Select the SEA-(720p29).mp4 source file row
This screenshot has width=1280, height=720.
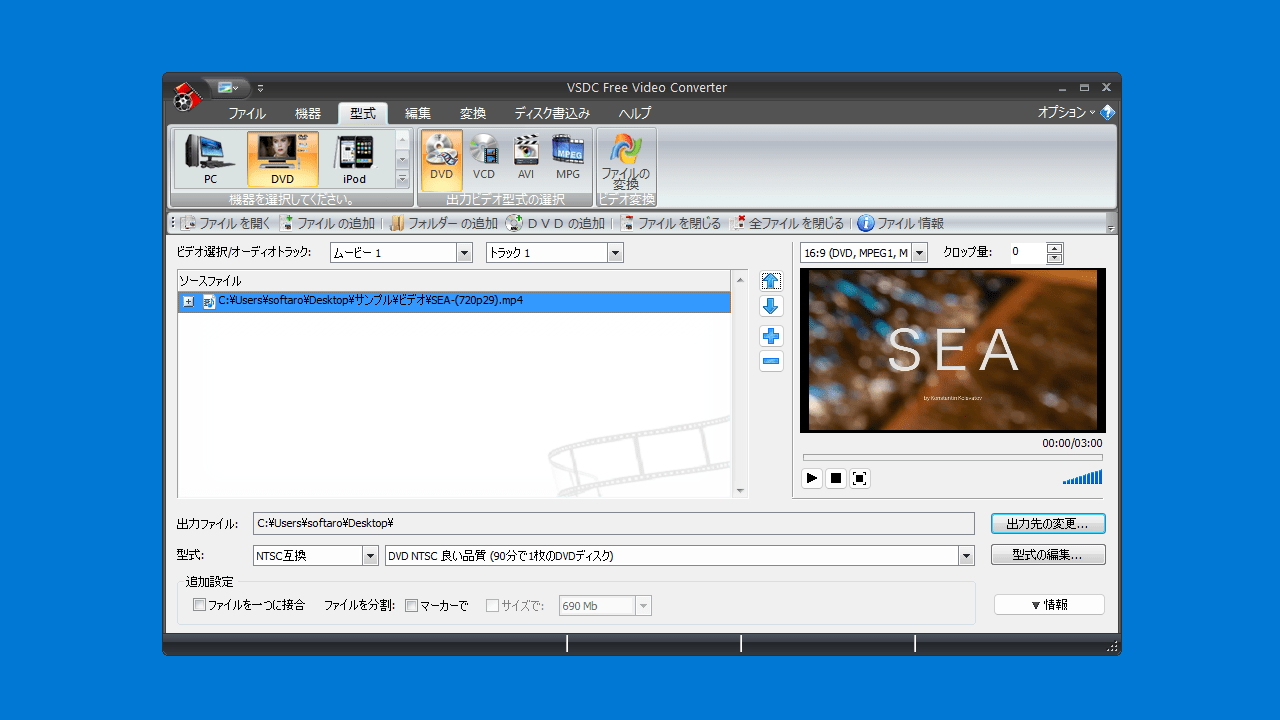[455, 301]
